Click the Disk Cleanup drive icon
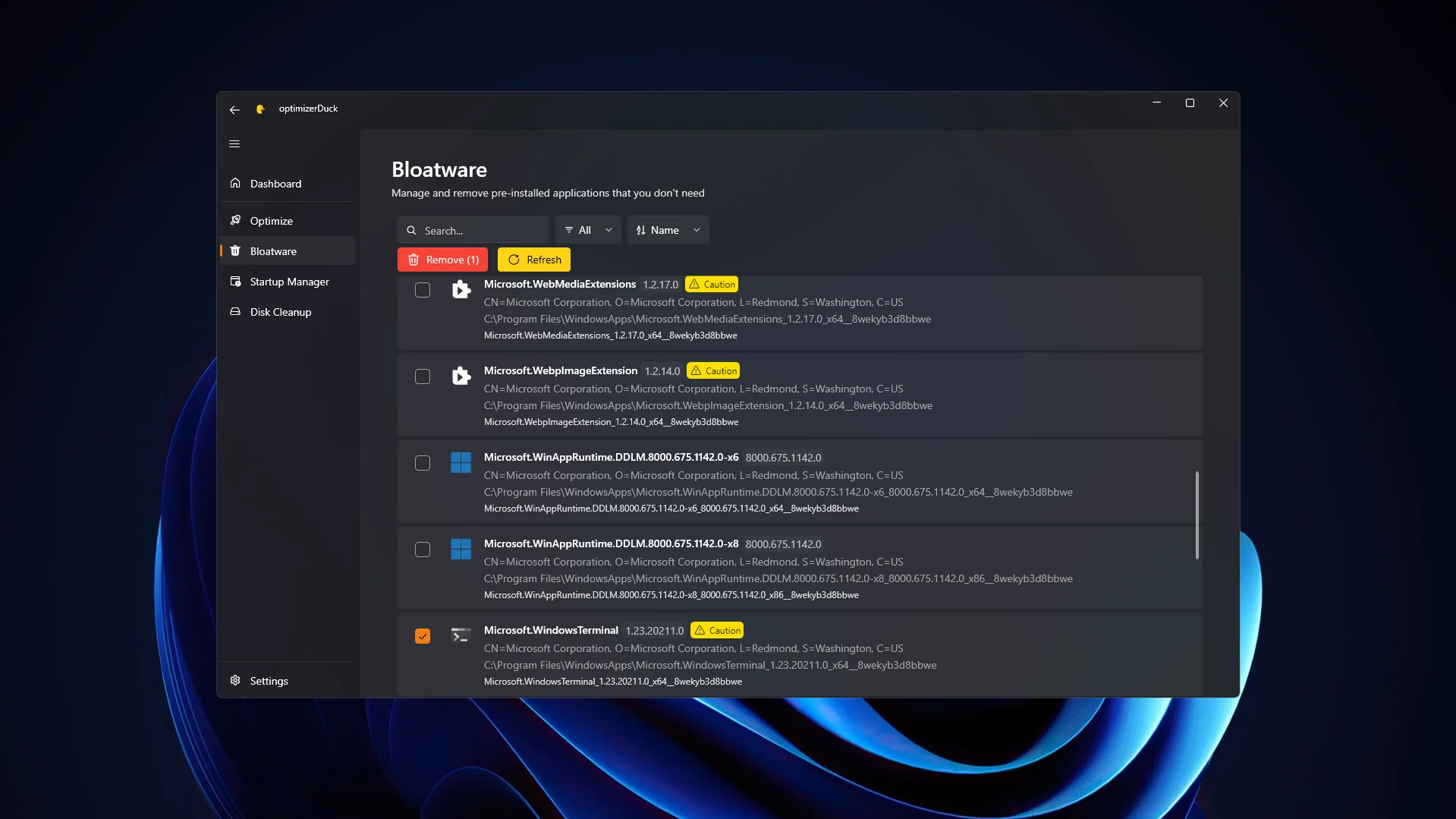Image resolution: width=1456 pixels, height=819 pixels. [x=235, y=312]
